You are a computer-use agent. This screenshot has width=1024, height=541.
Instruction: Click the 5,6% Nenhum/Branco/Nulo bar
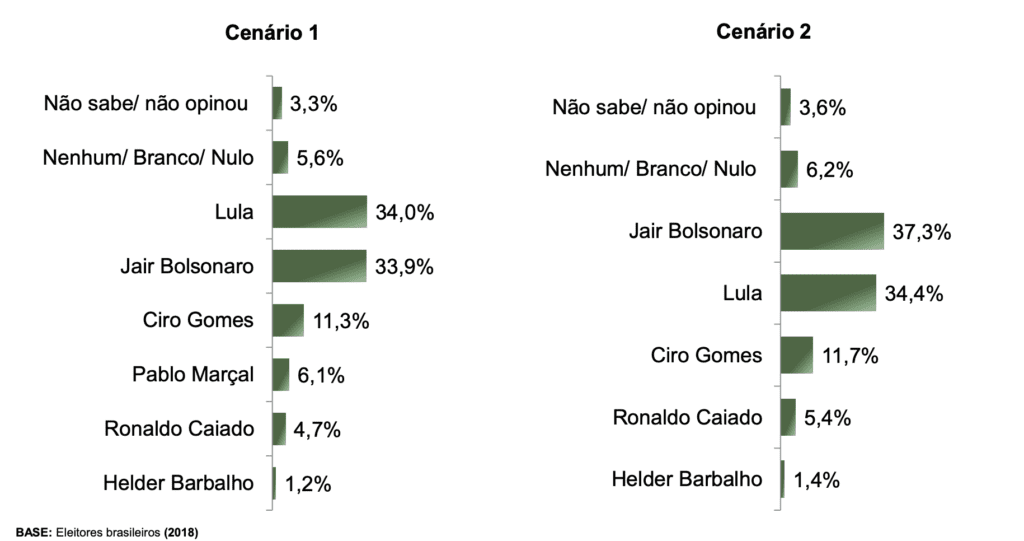tap(280, 157)
